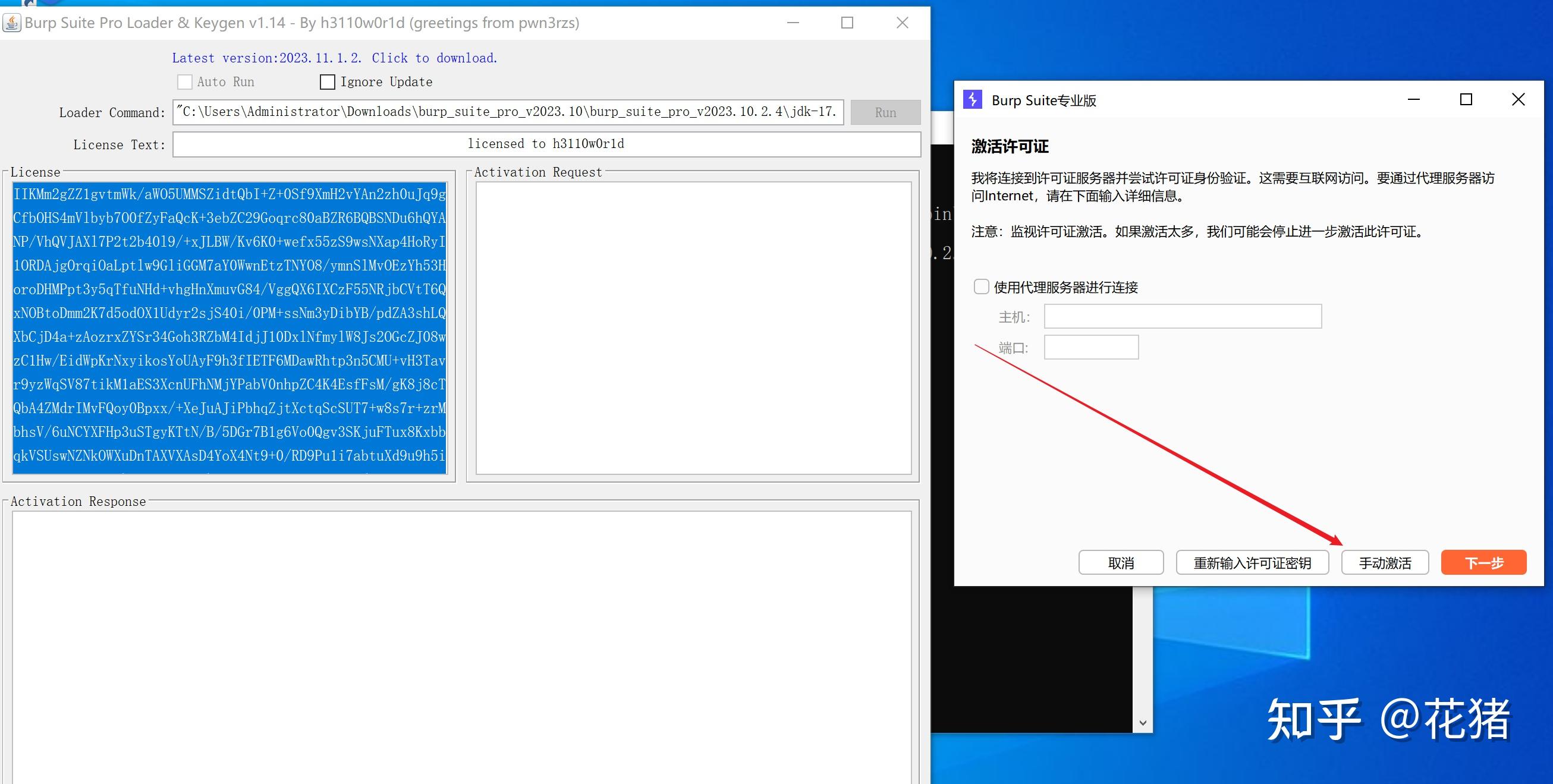Click 重新输入许可证密钥 button
This screenshot has width=1553, height=784.
[1252, 563]
